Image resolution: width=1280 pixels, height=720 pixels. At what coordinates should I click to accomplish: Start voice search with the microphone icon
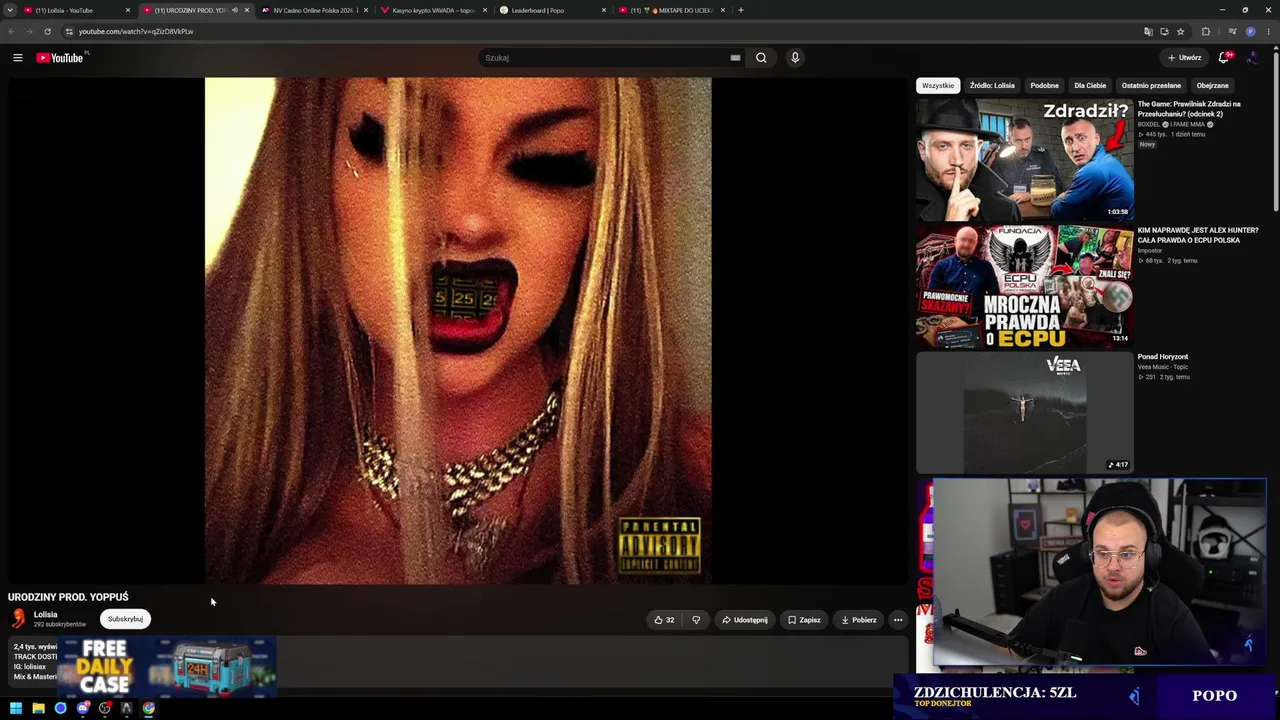coord(795,58)
